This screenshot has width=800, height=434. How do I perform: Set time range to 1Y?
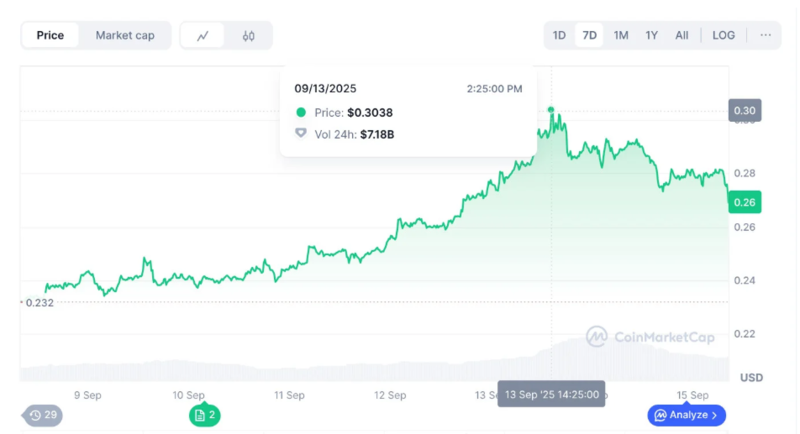[651, 35]
